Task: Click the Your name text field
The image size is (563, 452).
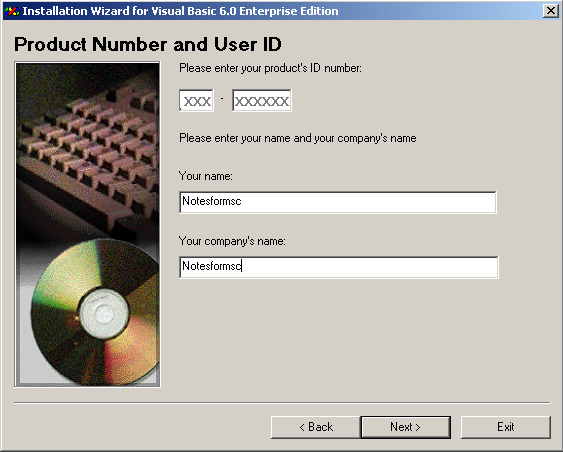Action: pos(338,202)
